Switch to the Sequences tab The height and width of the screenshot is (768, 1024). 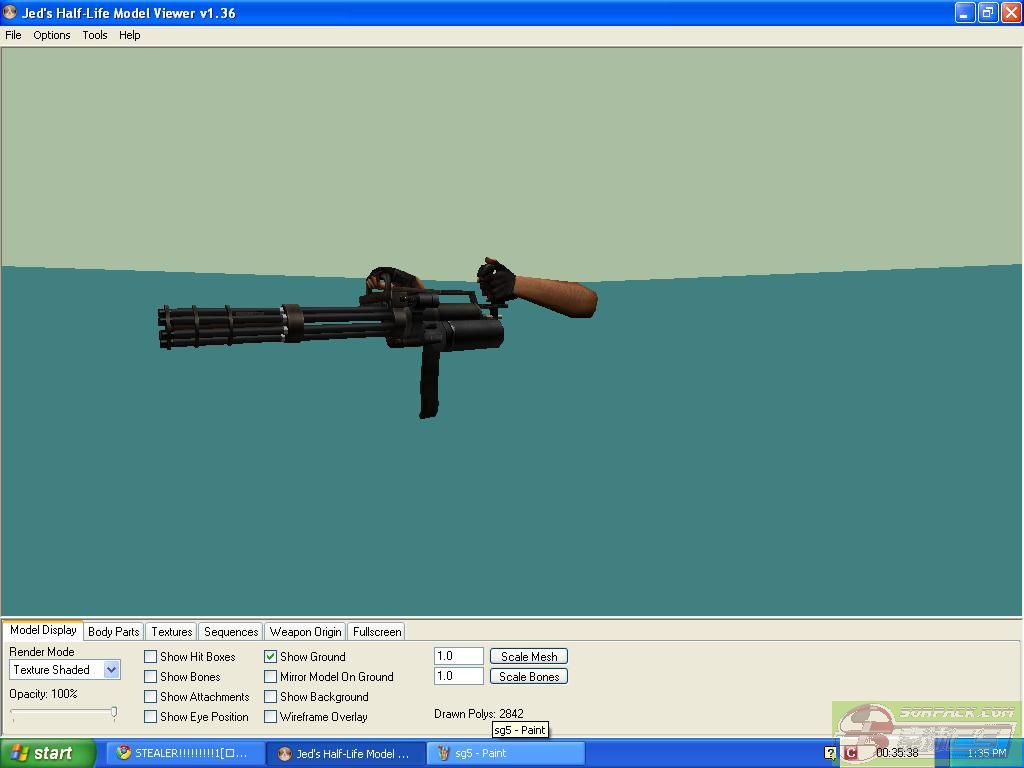click(231, 632)
